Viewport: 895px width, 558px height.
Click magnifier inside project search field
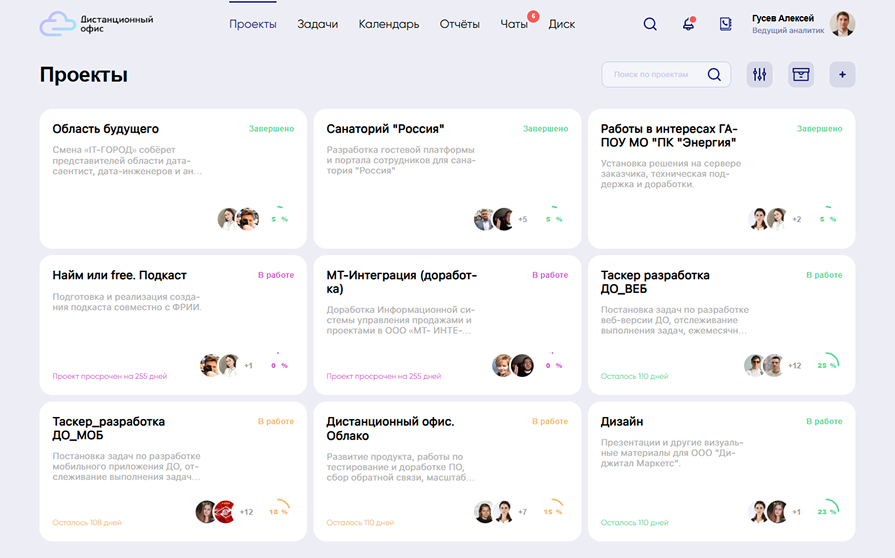click(x=714, y=75)
